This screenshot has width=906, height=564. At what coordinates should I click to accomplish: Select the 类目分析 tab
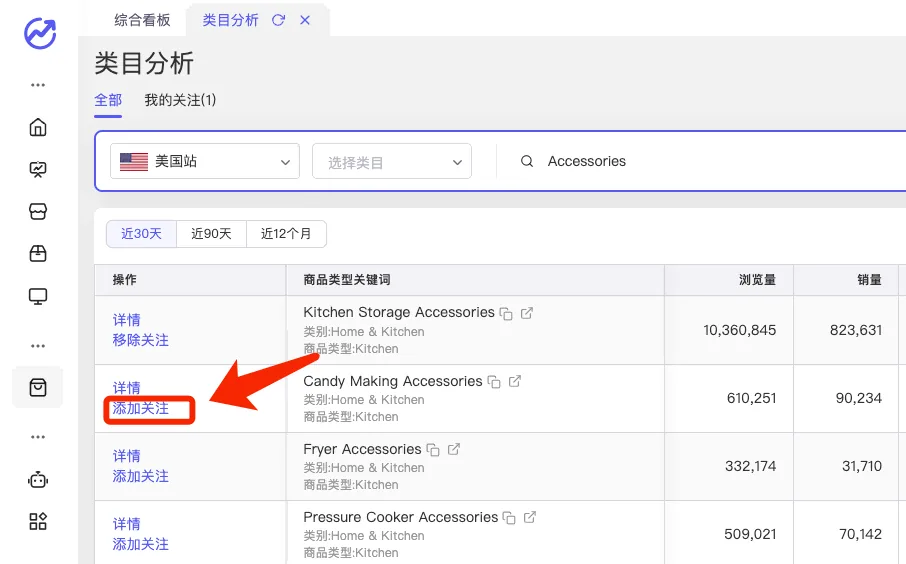(x=230, y=20)
